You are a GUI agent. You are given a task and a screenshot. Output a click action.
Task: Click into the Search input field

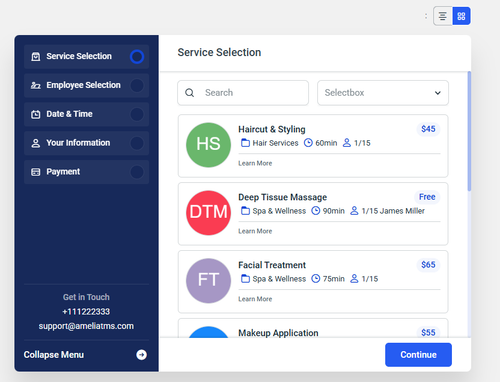coord(243,93)
